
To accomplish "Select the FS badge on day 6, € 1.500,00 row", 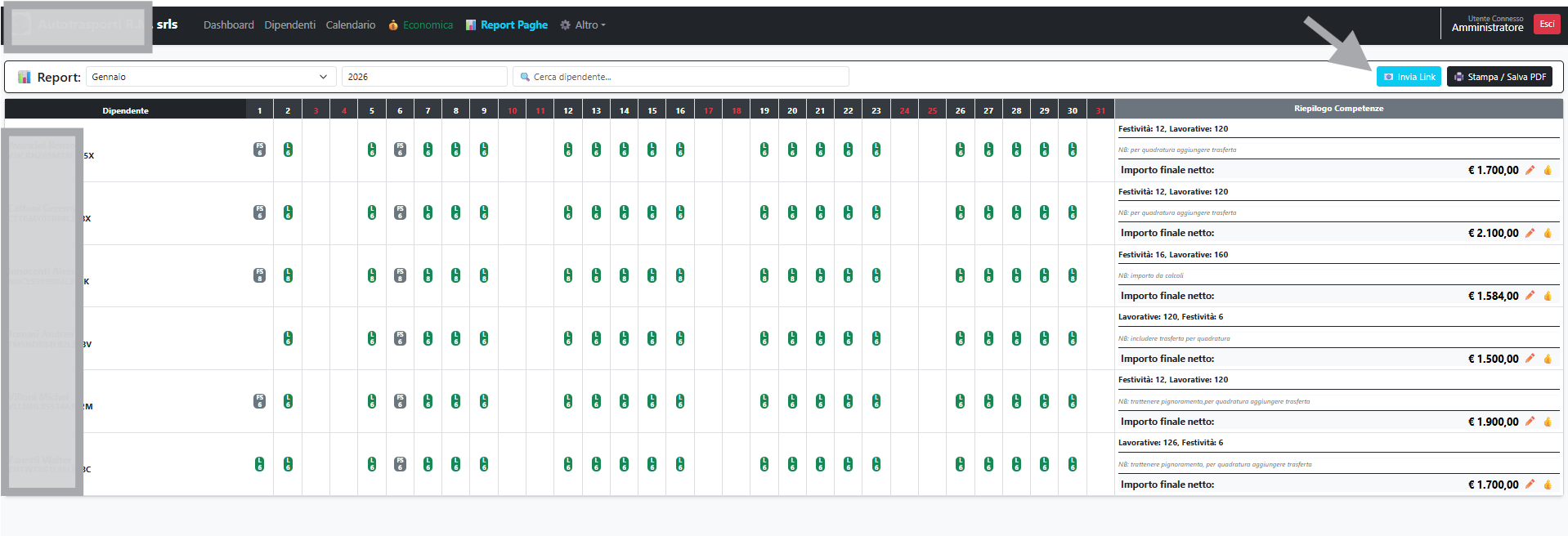I will tap(400, 338).
